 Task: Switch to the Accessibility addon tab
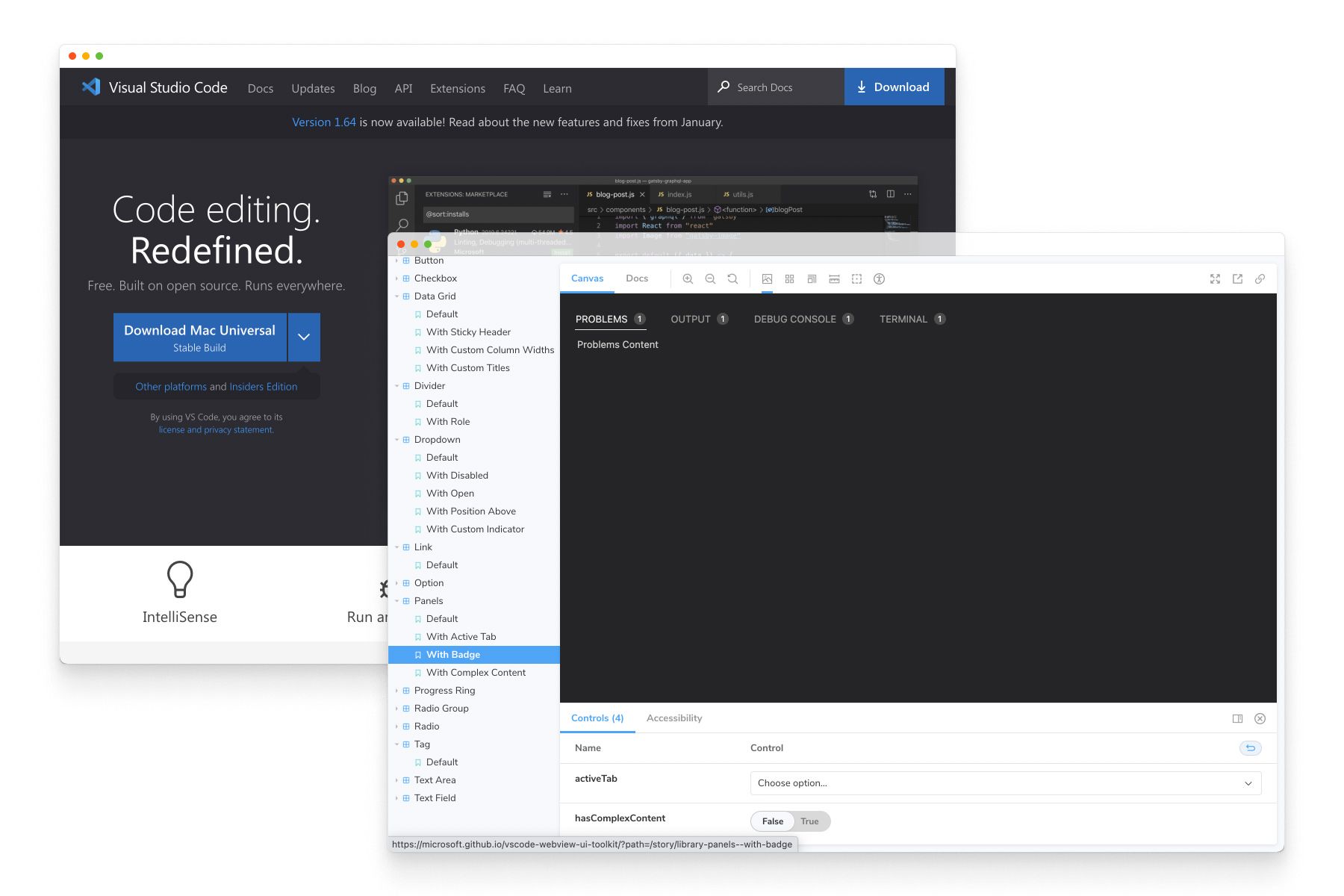click(674, 718)
